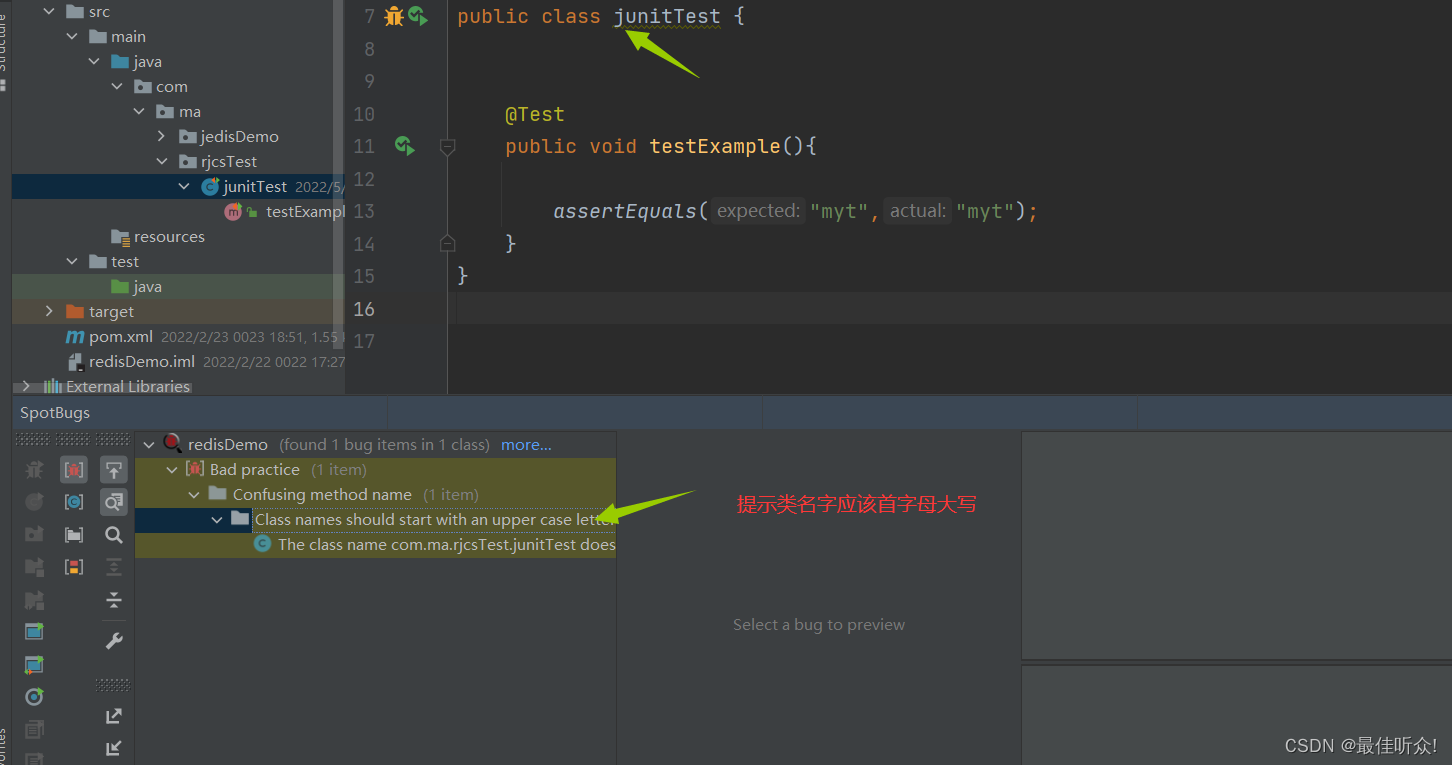This screenshot has width=1452, height=765.
Task: Click the debug bug icon on line 7
Action: click(x=394, y=16)
